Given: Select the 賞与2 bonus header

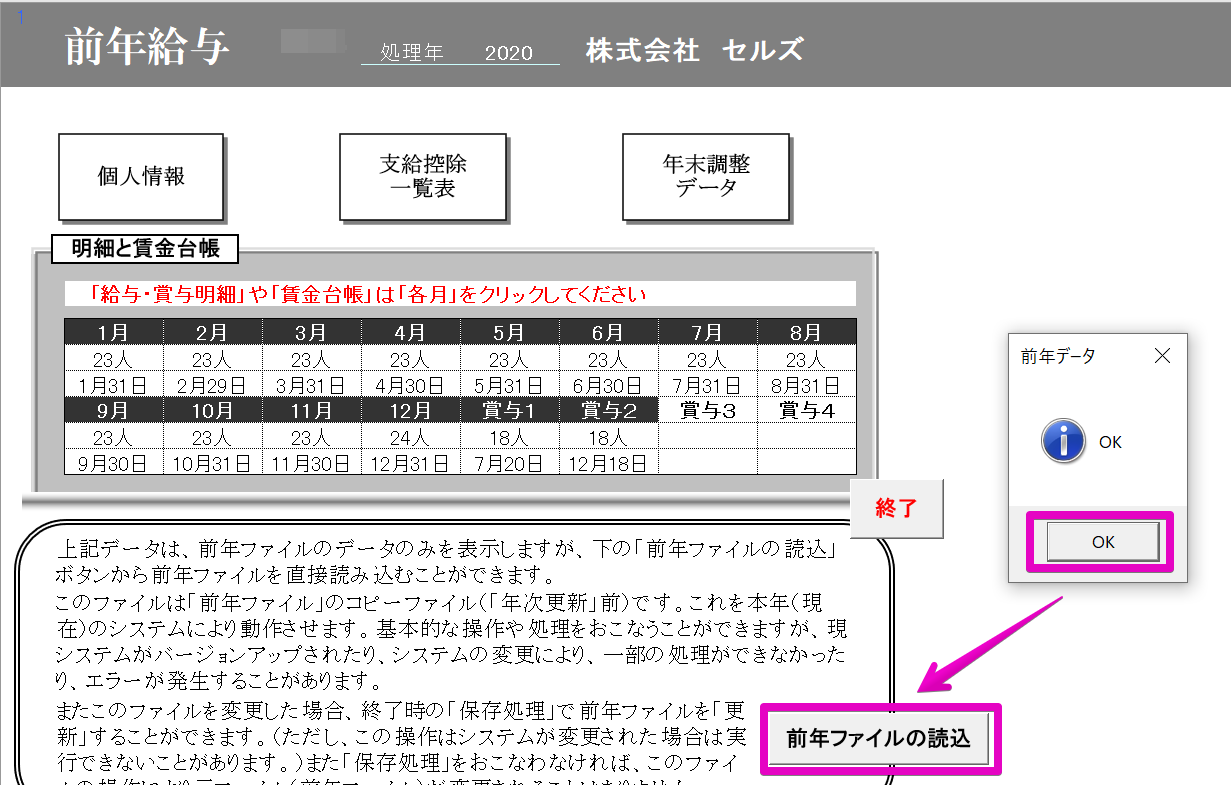Looking at the screenshot, I should [607, 410].
